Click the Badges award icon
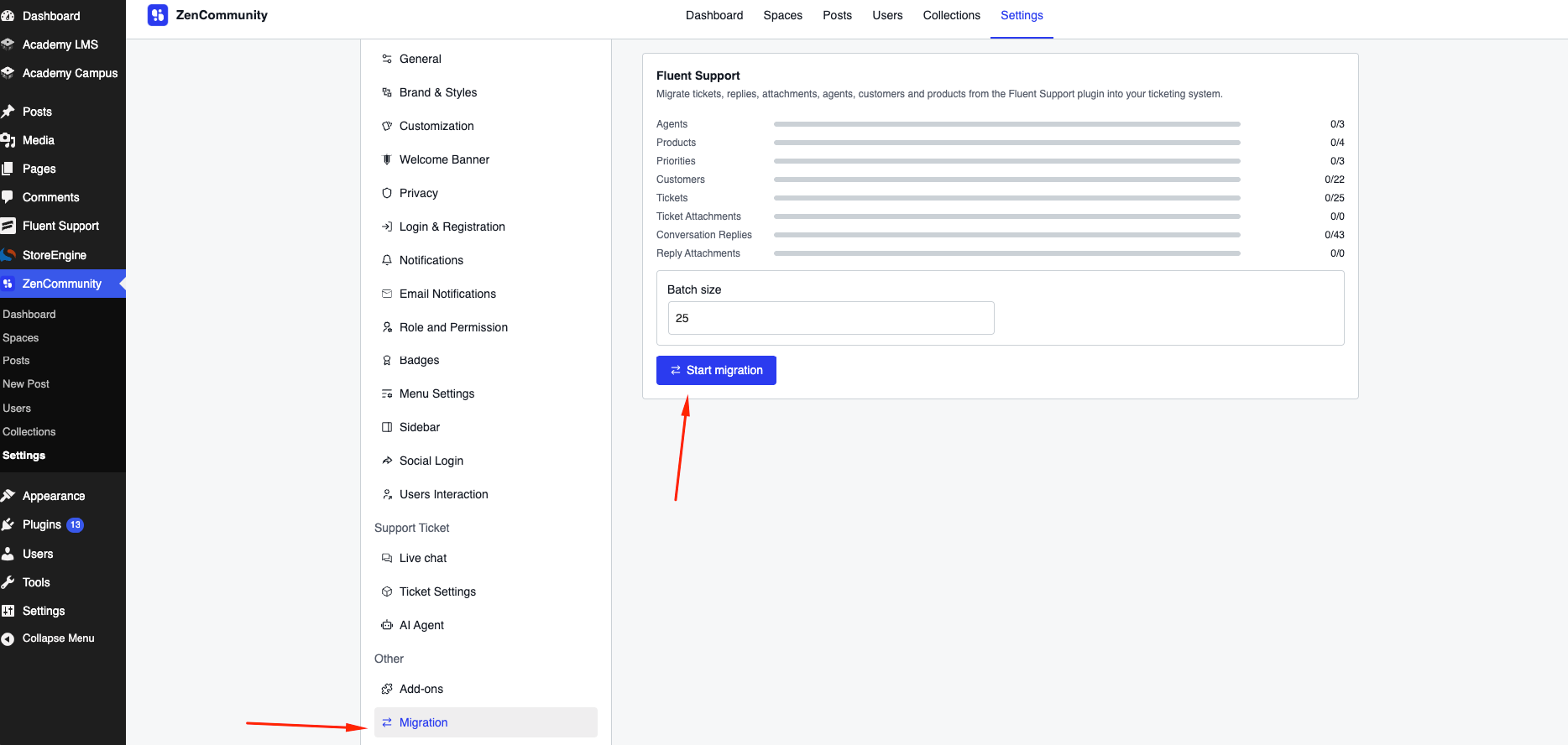 click(387, 360)
